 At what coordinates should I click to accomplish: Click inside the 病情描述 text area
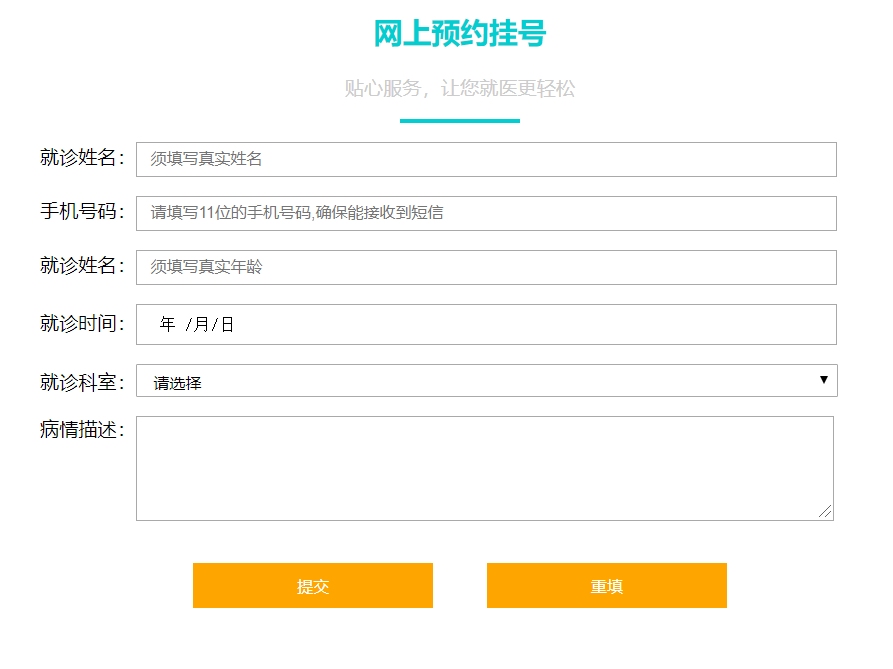pos(484,468)
